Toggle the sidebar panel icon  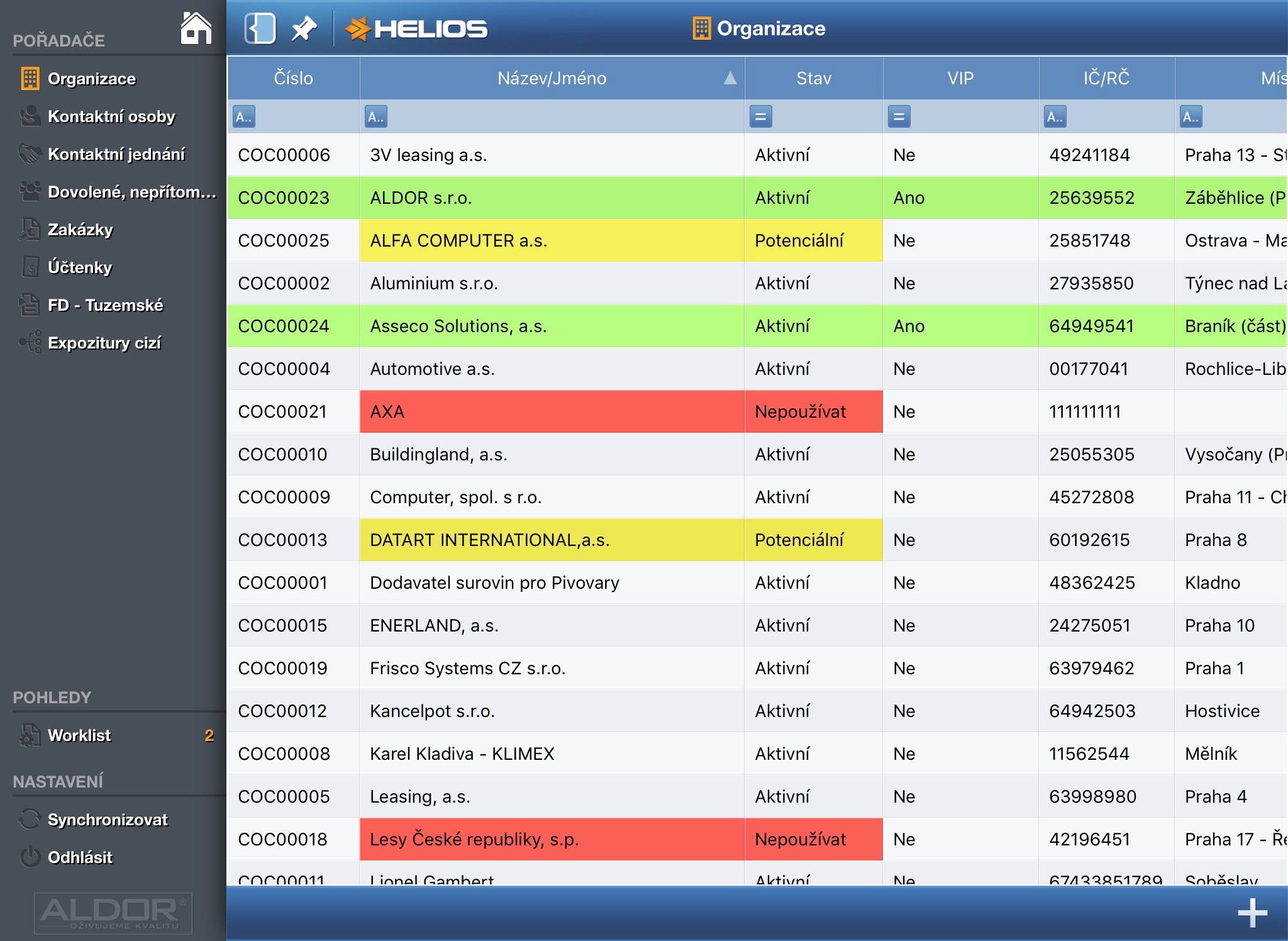260,28
